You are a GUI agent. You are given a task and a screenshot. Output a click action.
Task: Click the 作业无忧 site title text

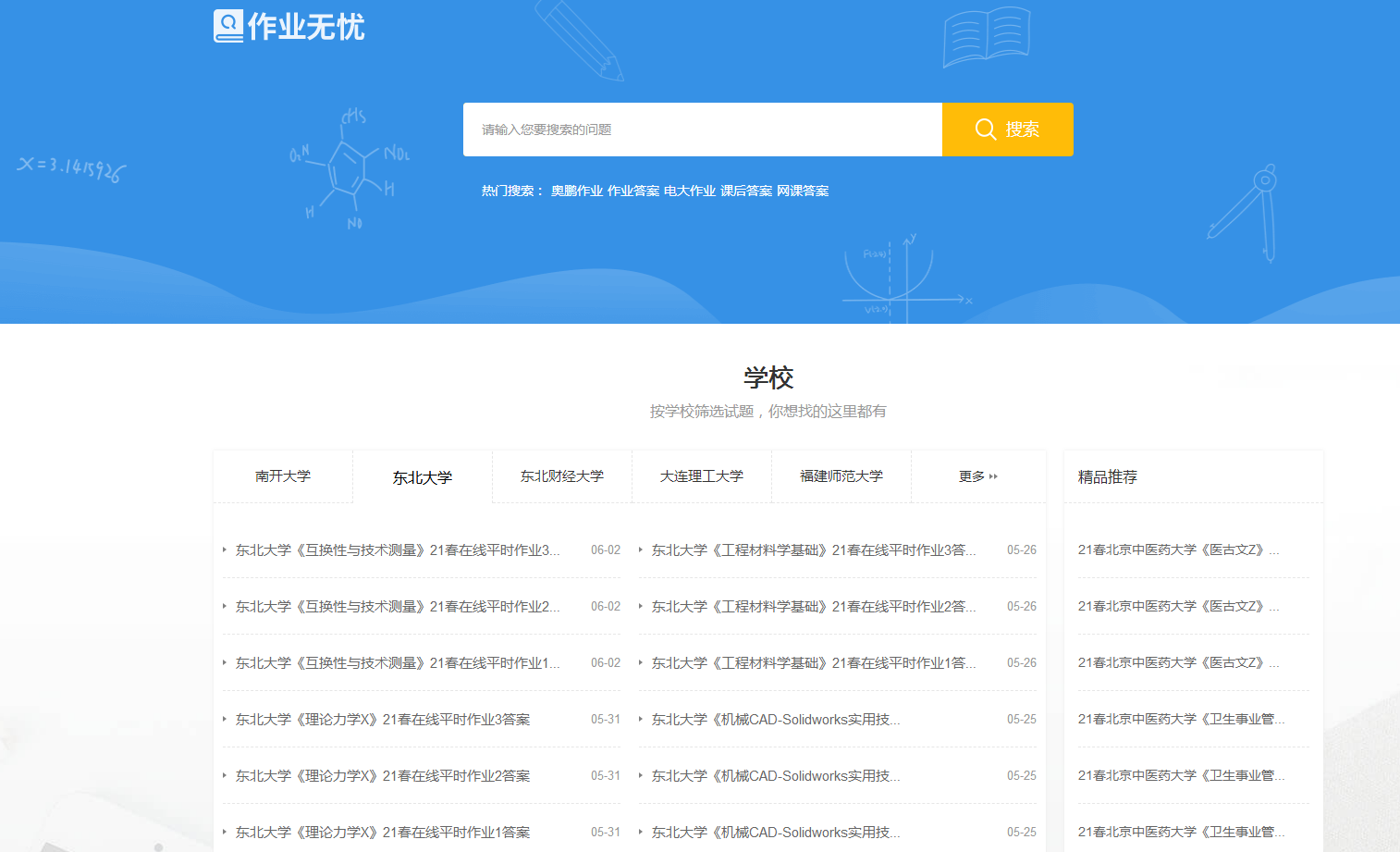[x=306, y=27]
